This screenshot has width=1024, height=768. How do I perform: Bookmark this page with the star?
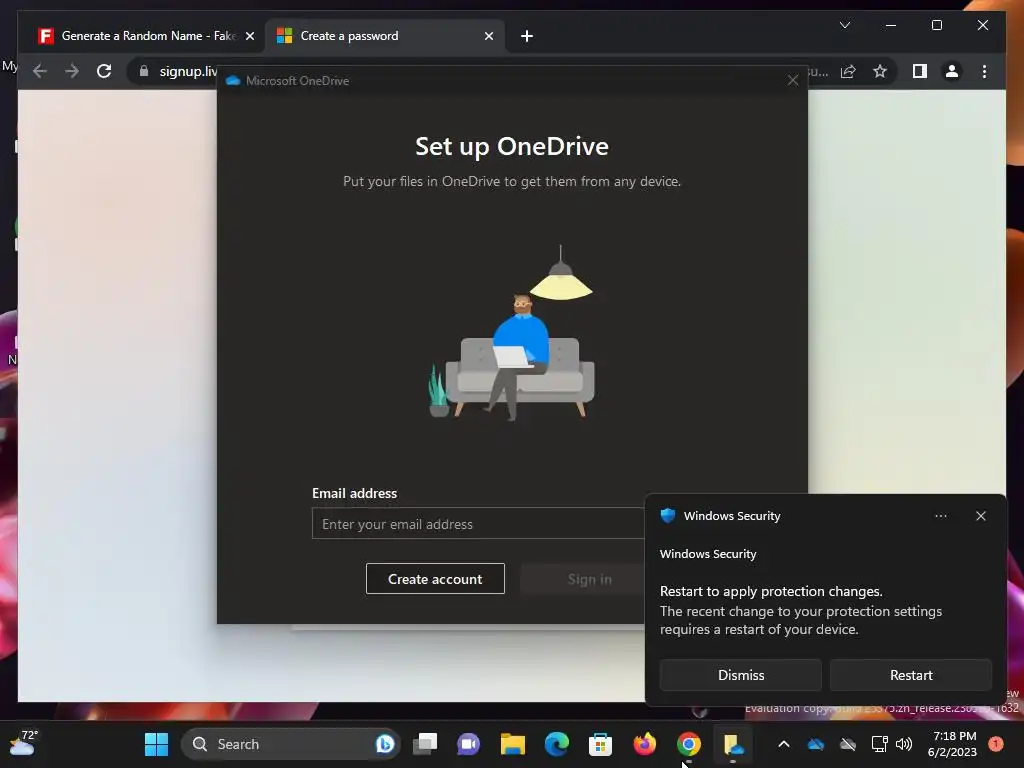point(880,71)
